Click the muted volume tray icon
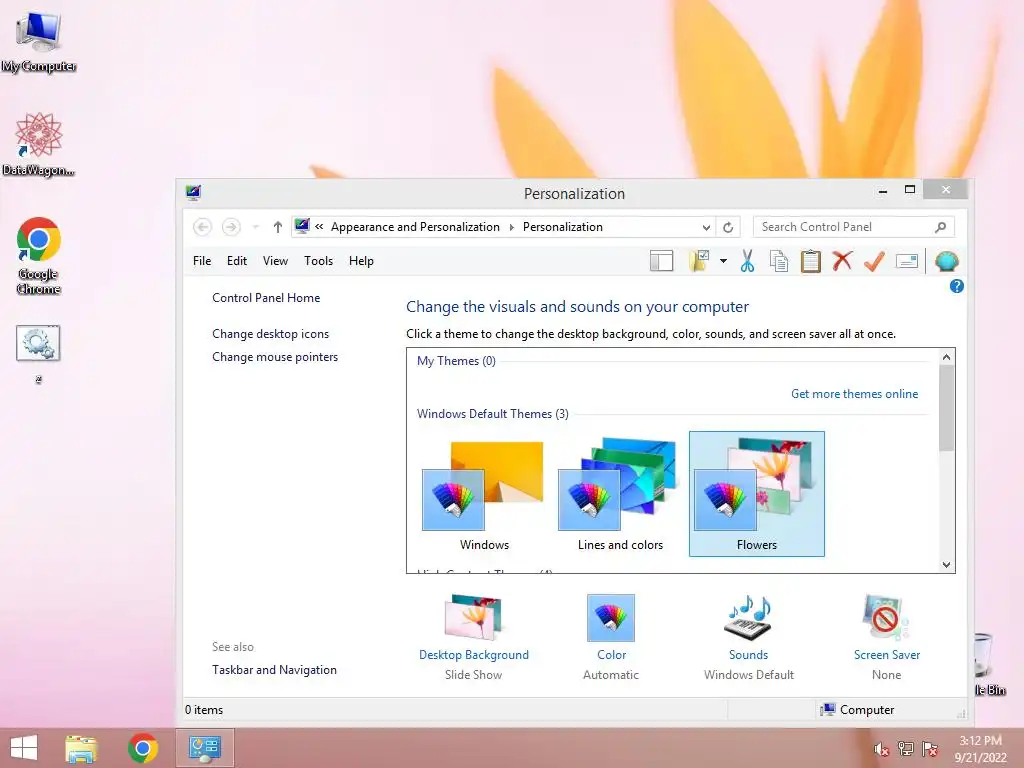 click(x=882, y=749)
